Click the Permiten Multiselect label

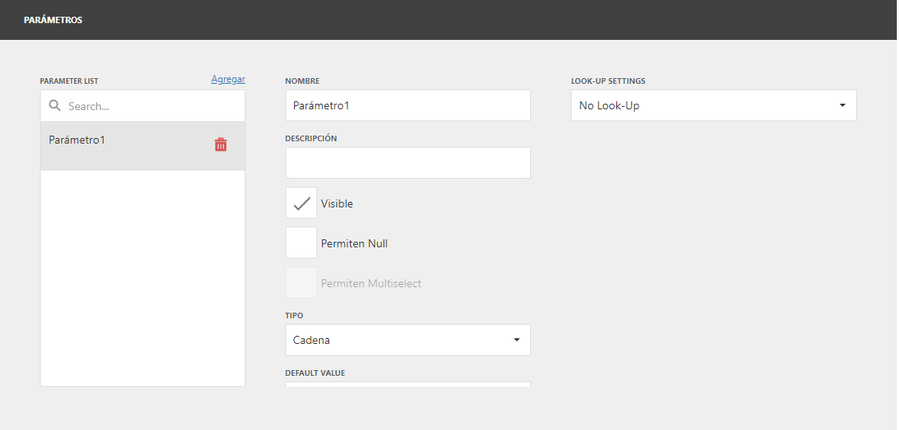pos(371,284)
